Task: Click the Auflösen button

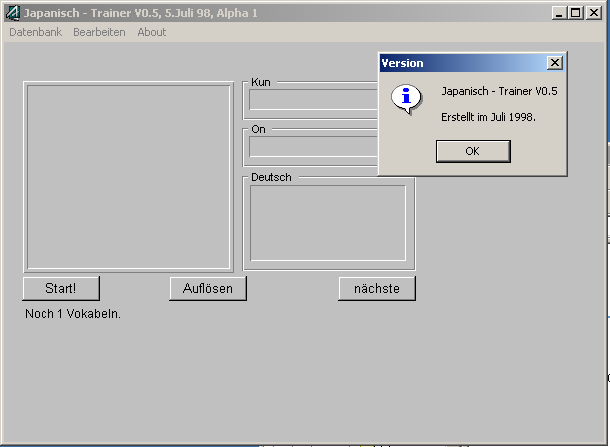Action: [208, 289]
